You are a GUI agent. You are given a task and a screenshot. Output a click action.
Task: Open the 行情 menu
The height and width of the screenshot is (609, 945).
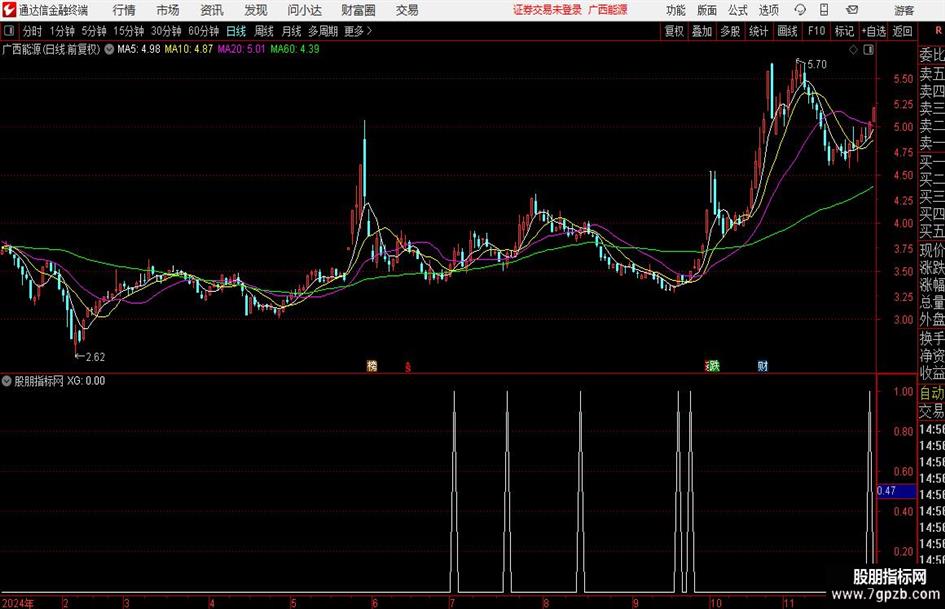pos(124,10)
